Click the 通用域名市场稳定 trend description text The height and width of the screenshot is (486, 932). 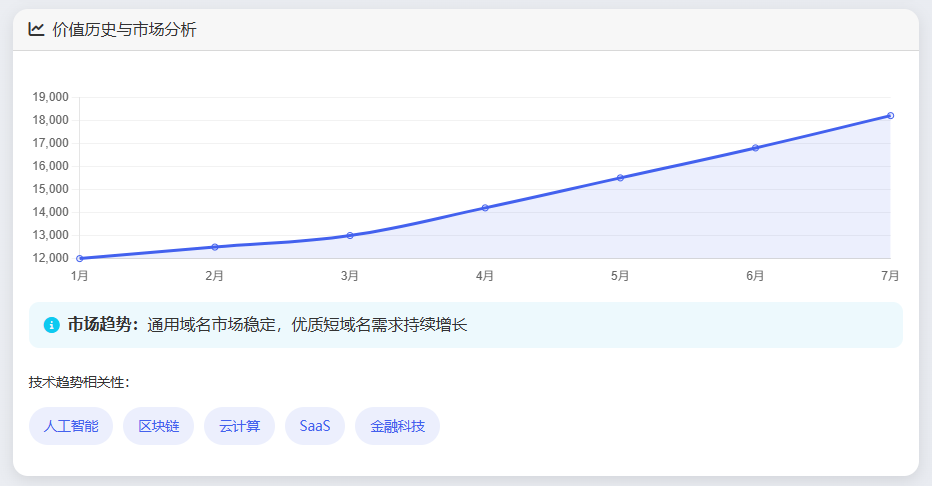coord(307,325)
